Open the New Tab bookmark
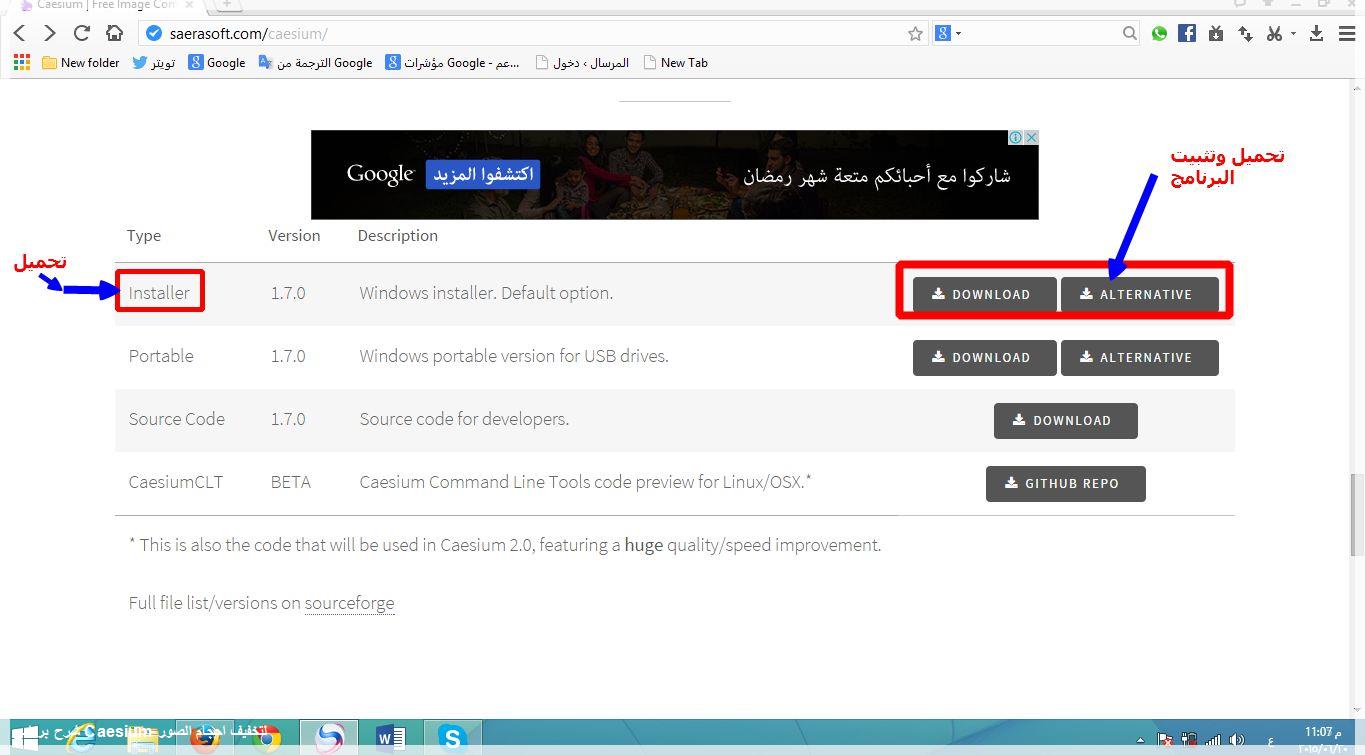Screen dimensions: 1365x755 coord(676,62)
